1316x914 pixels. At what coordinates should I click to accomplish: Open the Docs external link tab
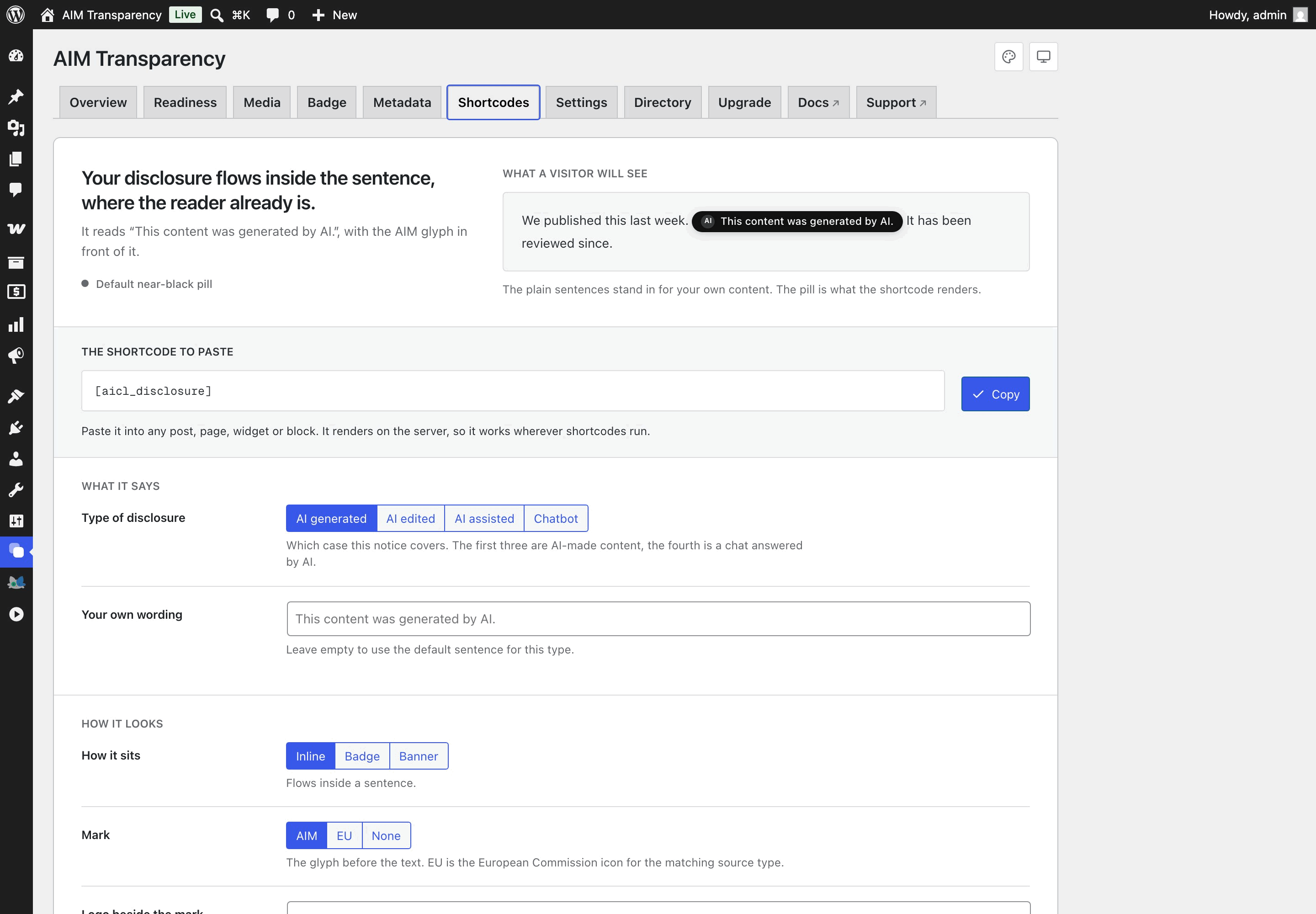(818, 102)
